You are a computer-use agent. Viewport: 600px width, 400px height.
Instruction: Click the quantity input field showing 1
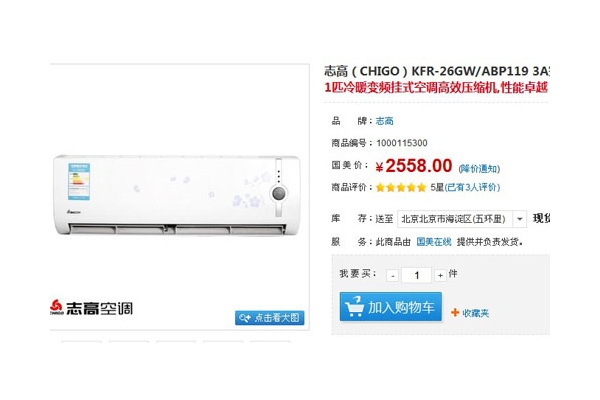[416, 275]
